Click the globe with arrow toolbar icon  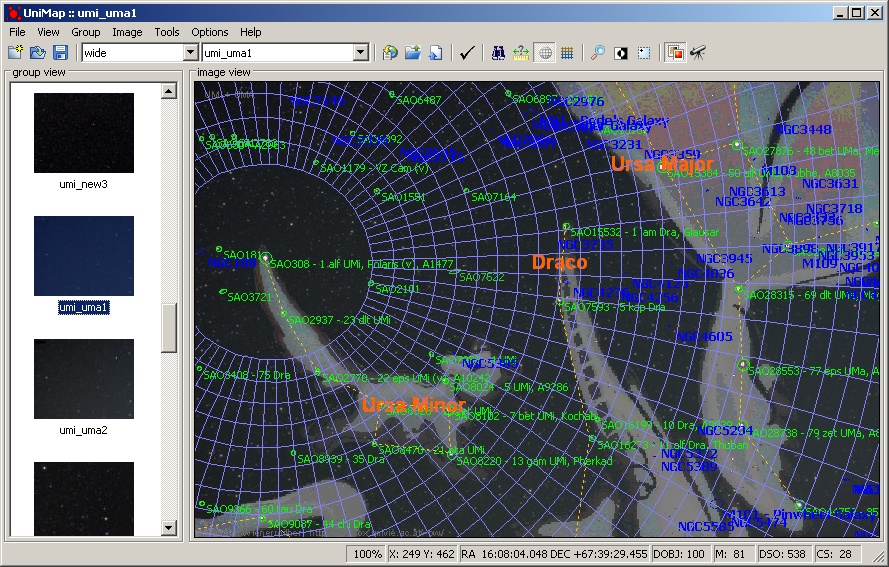point(390,53)
